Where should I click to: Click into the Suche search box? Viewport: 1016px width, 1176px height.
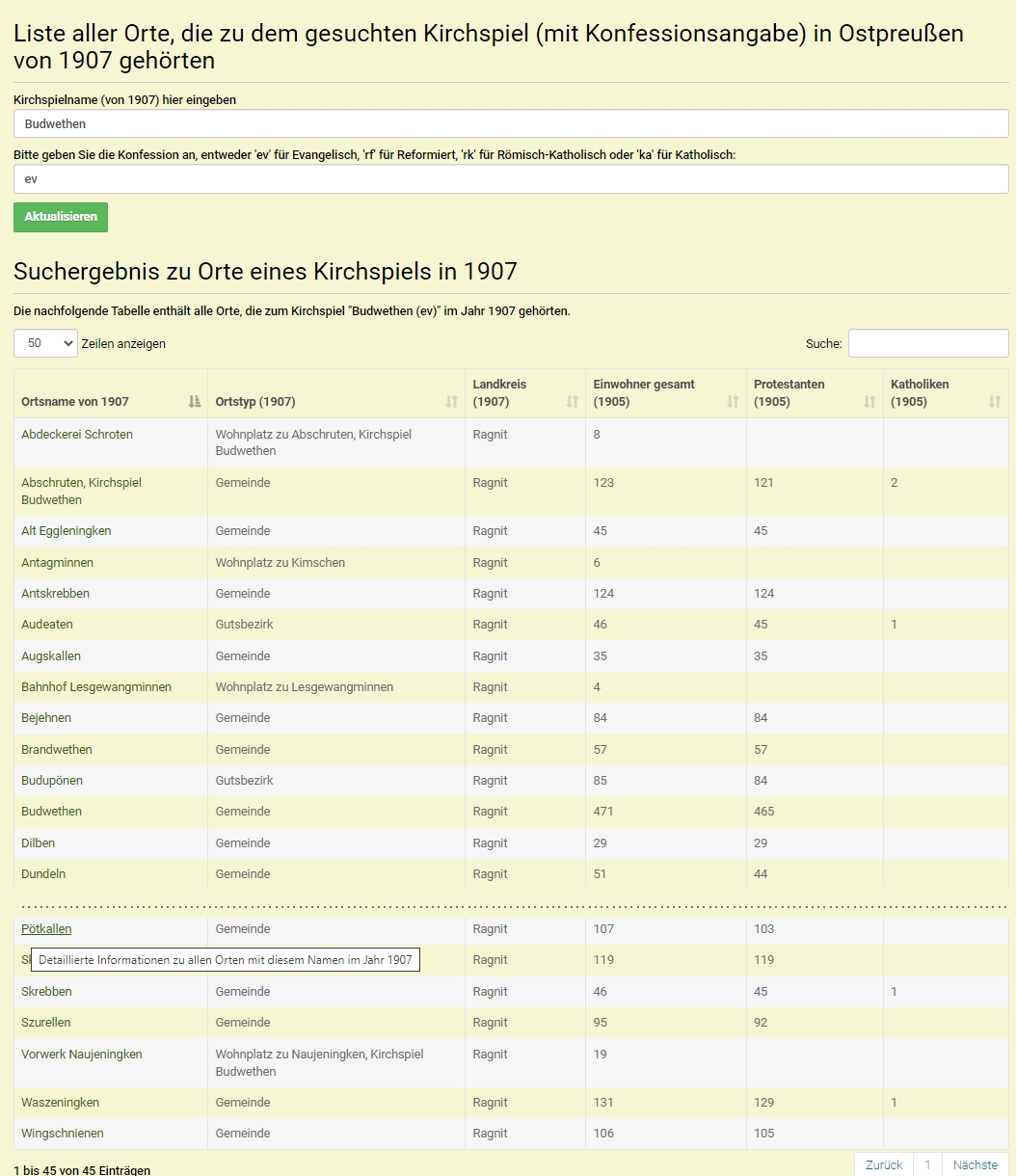click(x=928, y=343)
